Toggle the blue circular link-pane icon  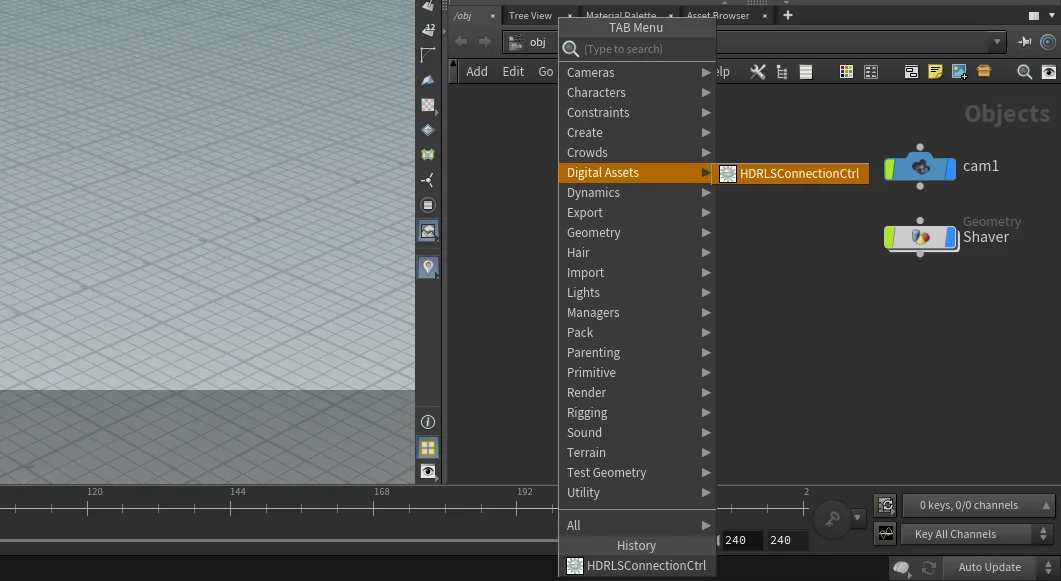pyautogui.click(x=1047, y=42)
